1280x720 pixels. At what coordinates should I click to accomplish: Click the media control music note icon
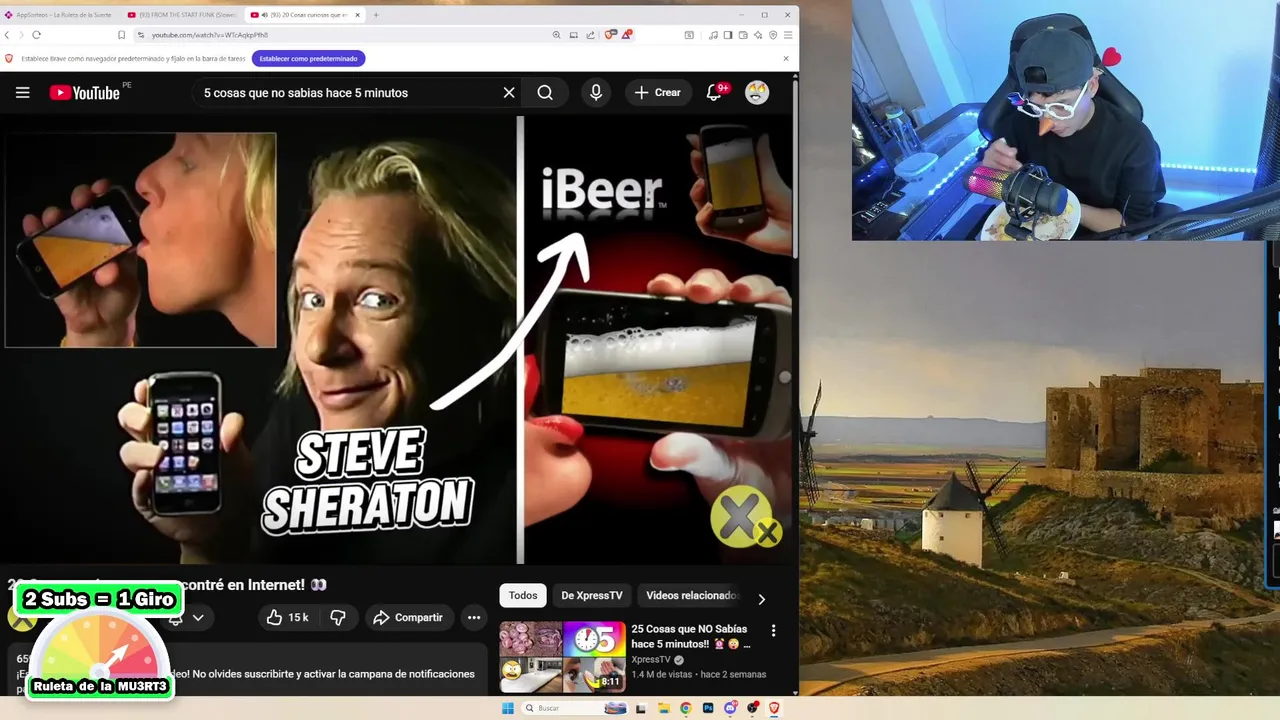(x=713, y=35)
